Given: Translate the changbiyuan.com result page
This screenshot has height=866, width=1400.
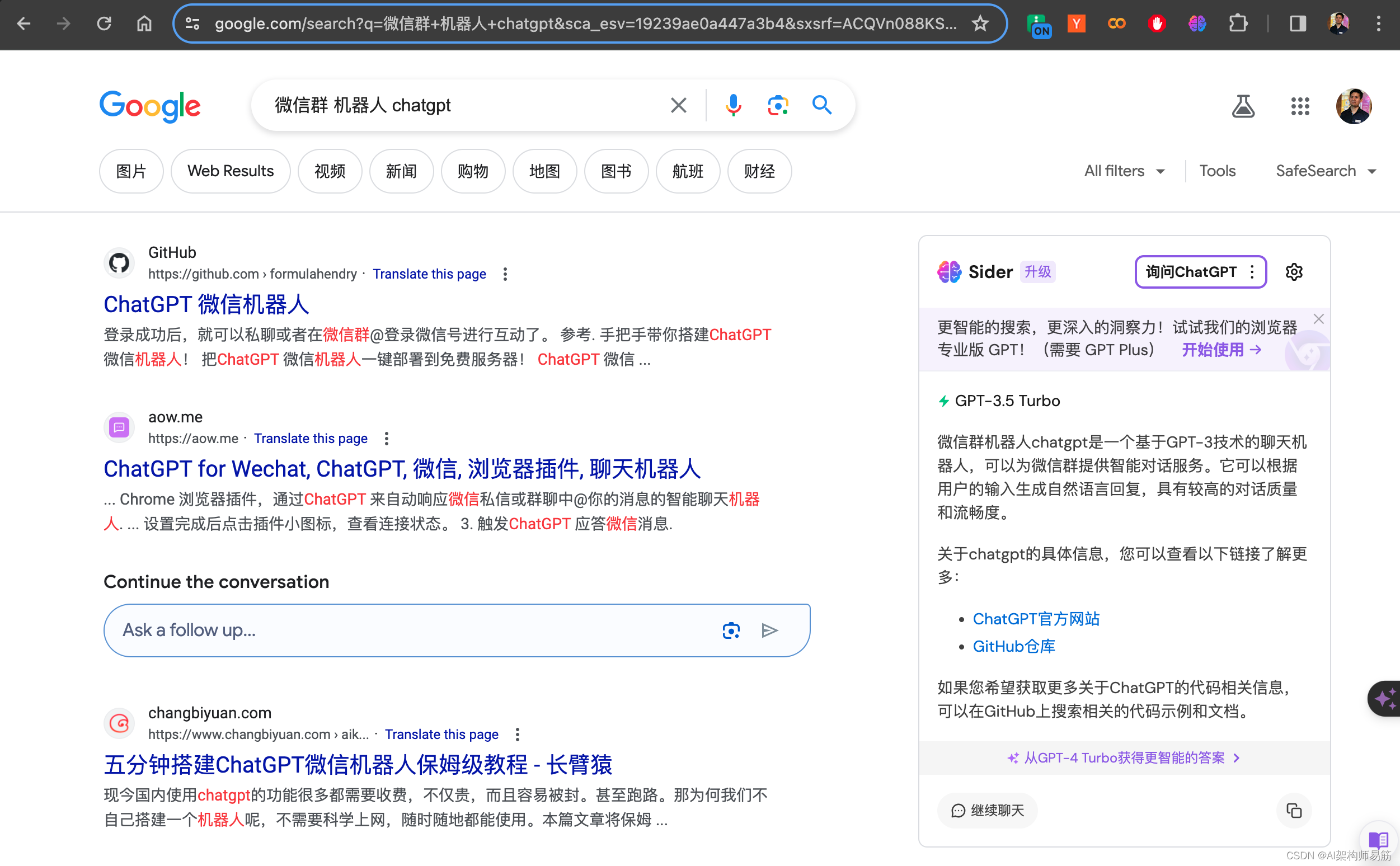Looking at the screenshot, I should 441,735.
